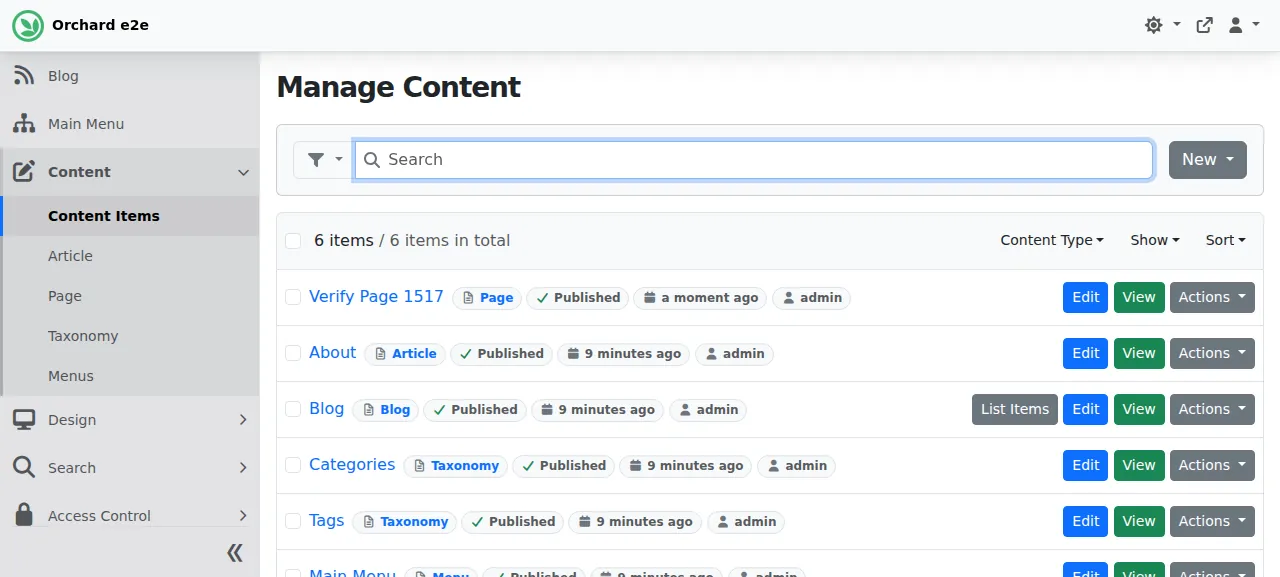Click View for Tags
1280x577 pixels.
pos(1139,521)
